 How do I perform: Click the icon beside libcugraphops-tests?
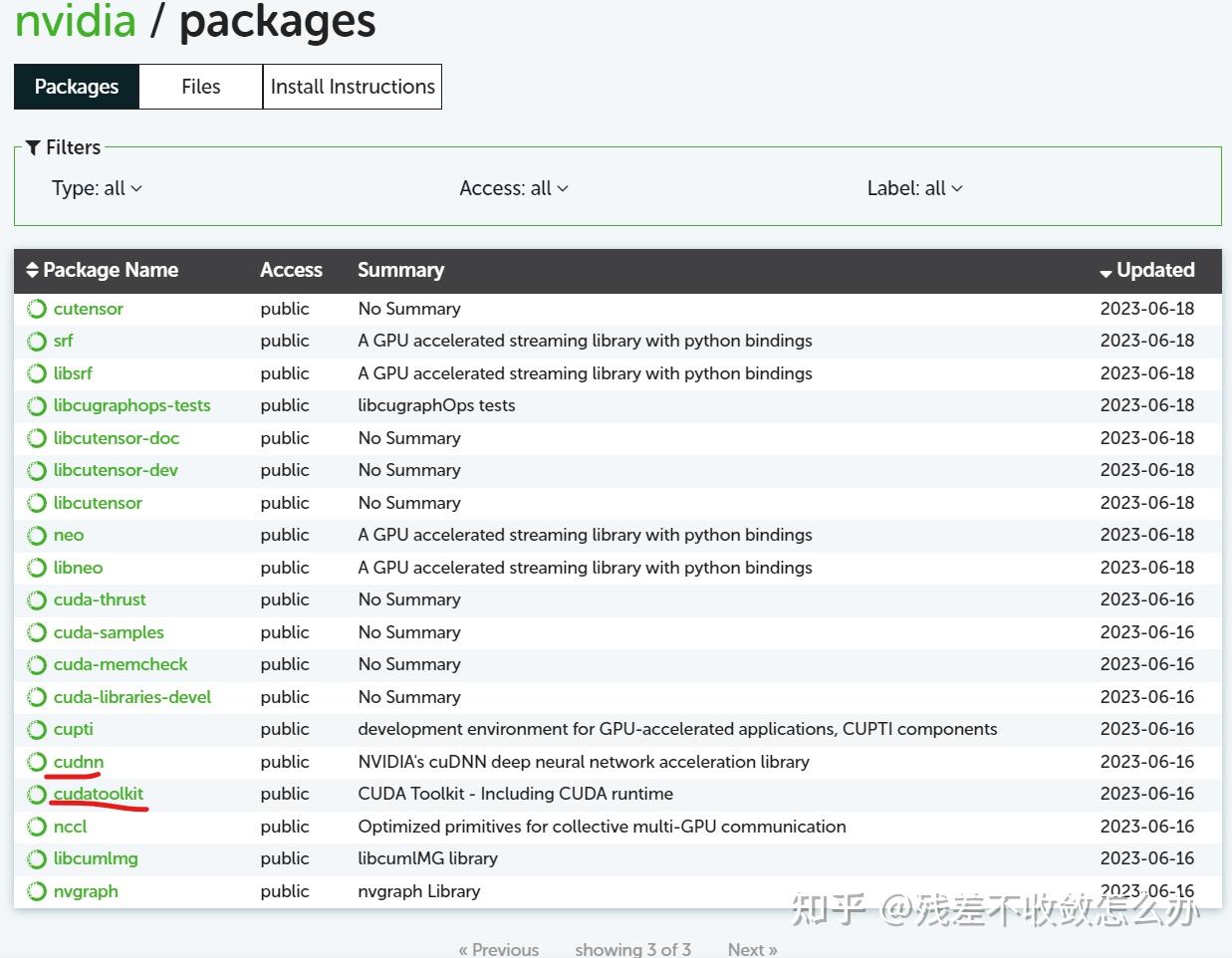(x=37, y=405)
